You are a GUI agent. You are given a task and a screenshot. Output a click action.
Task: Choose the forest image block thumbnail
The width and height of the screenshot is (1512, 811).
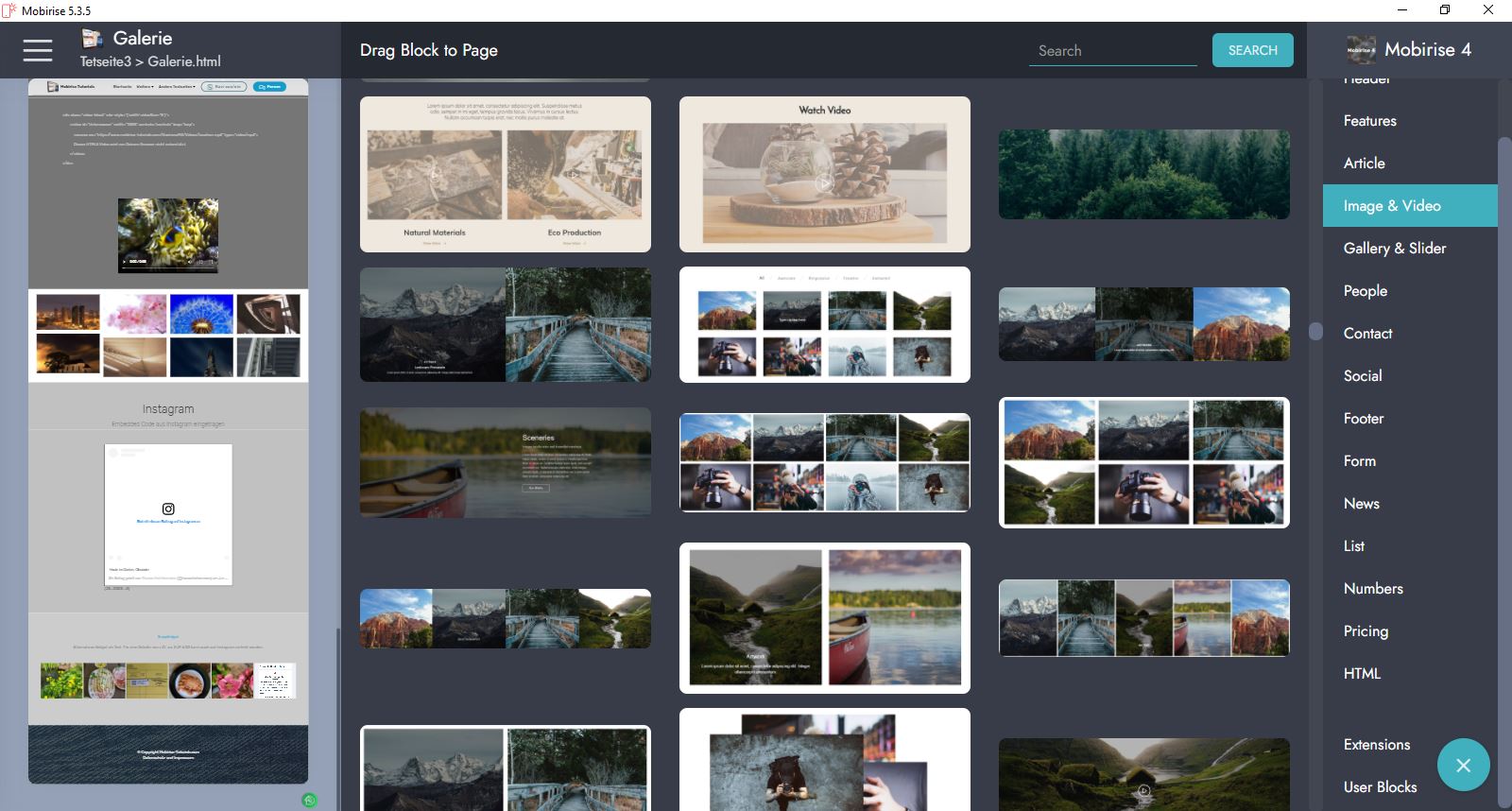1143,174
